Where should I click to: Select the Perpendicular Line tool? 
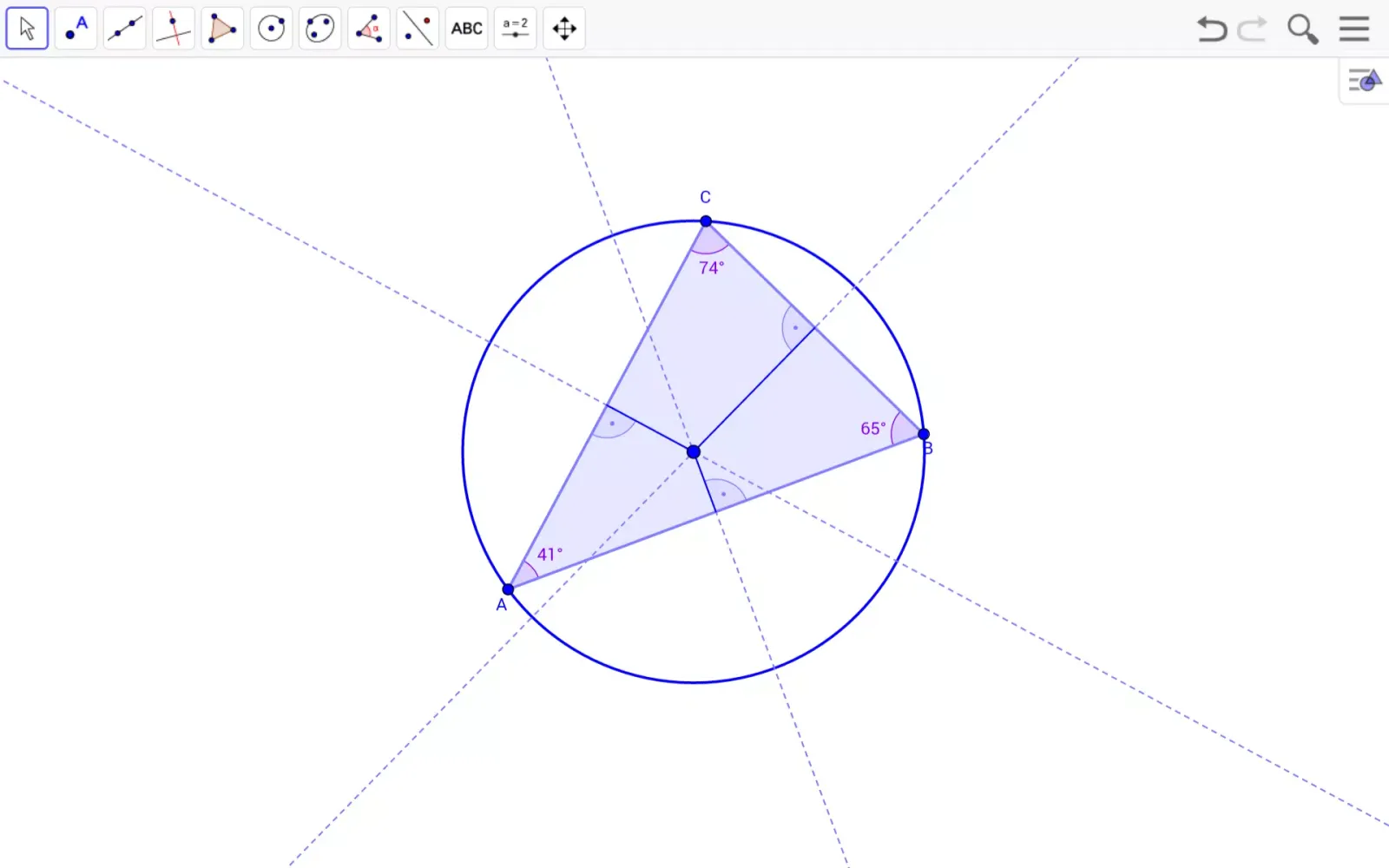coord(174,29)
